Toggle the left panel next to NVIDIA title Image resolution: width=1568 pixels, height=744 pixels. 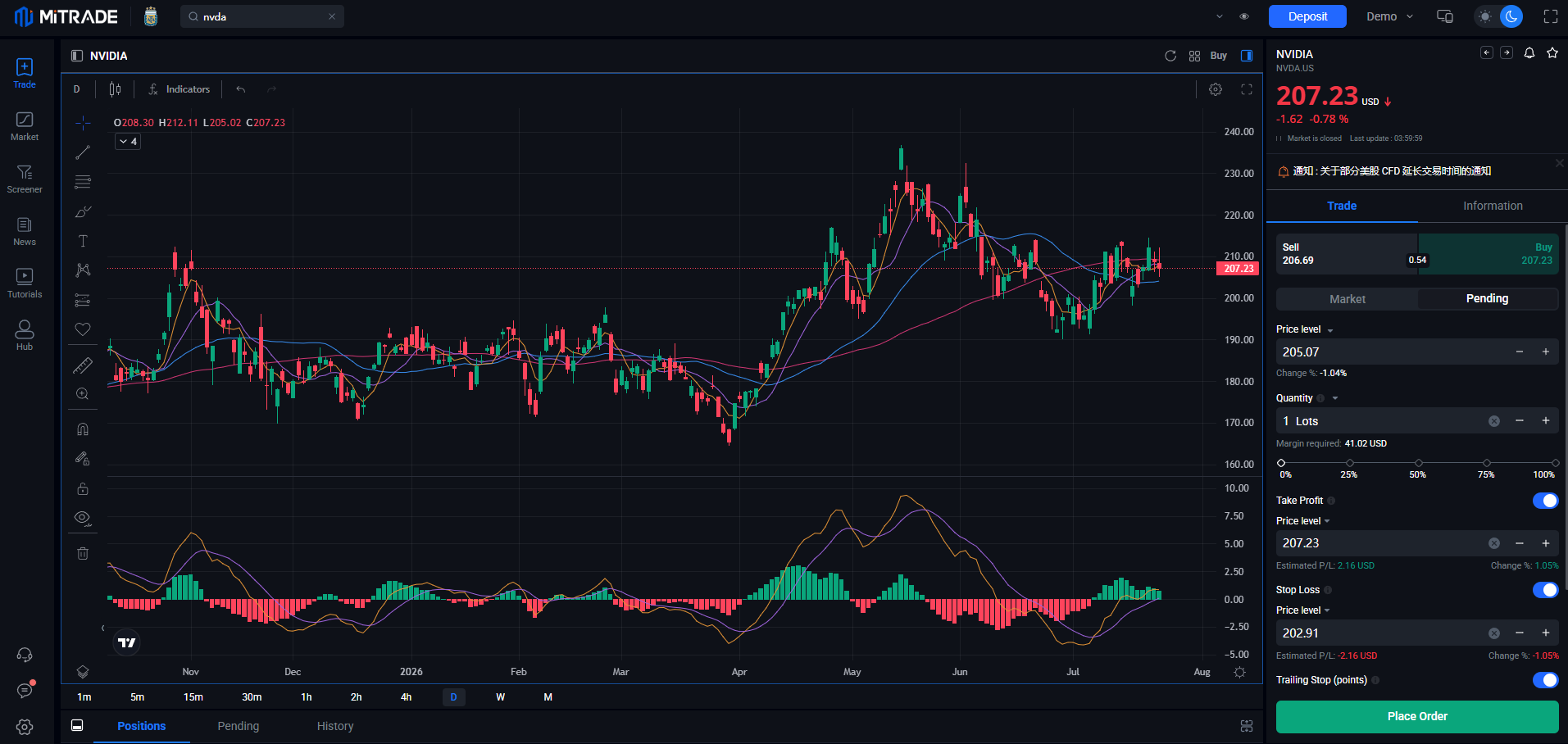(77, 56)
